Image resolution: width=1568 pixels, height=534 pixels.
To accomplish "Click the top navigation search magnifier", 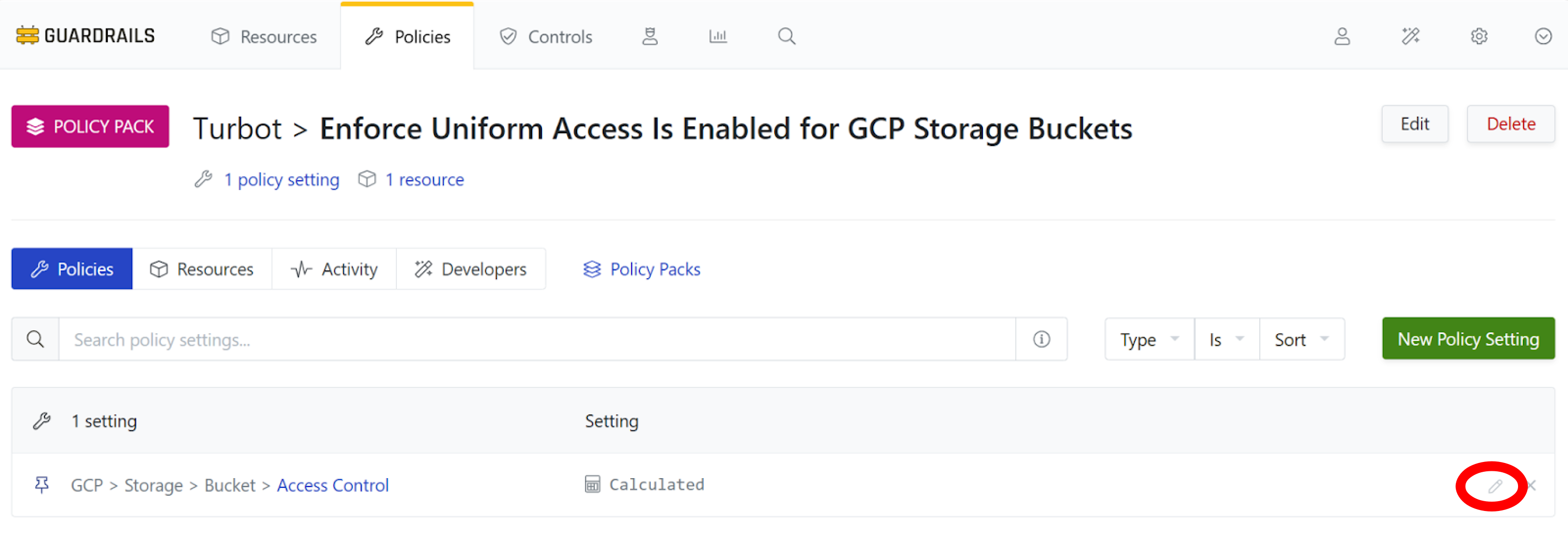I will pos(786,37).
